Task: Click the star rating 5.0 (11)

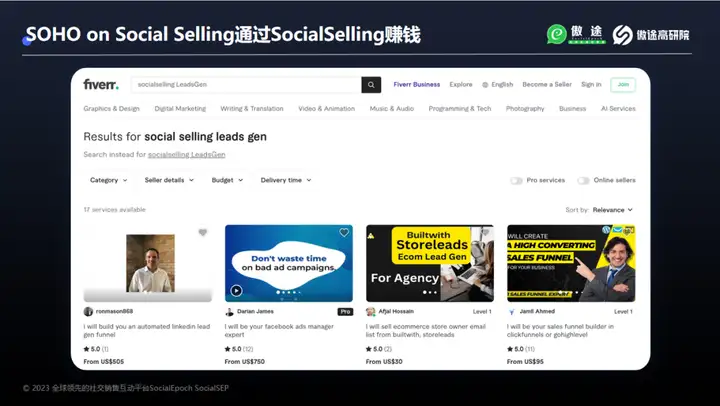Action: tap(521, 349)
